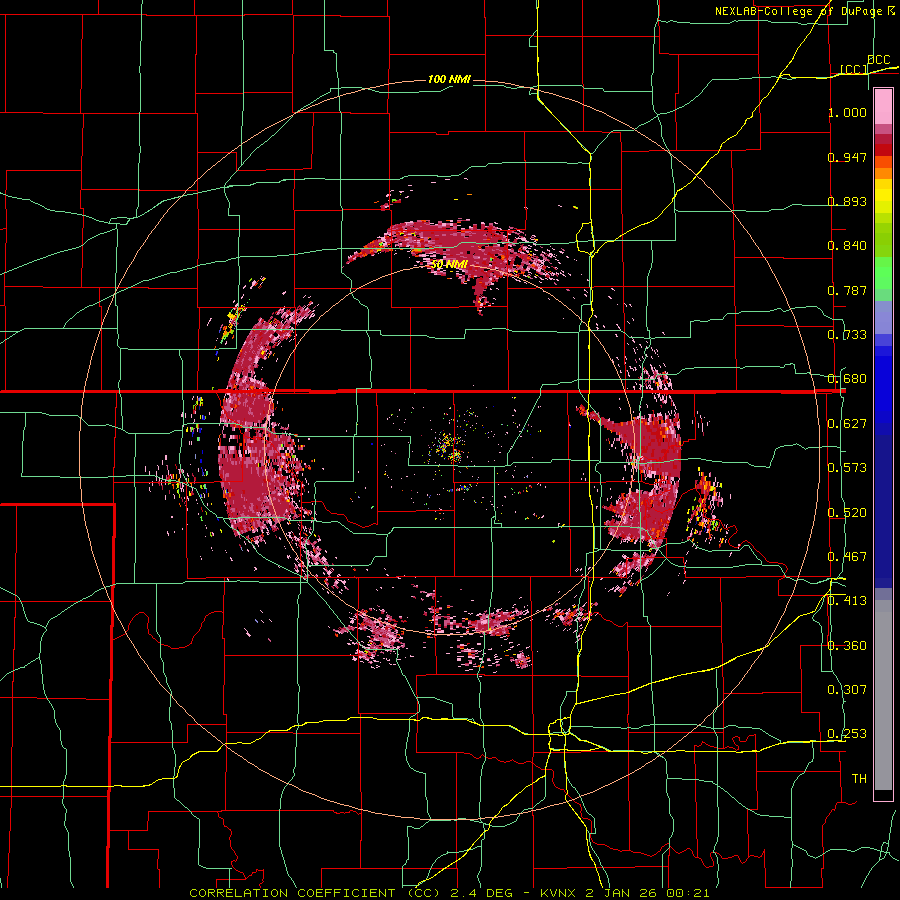
Task: Click the 0.893 scale value
Action: tap(847, 201)
